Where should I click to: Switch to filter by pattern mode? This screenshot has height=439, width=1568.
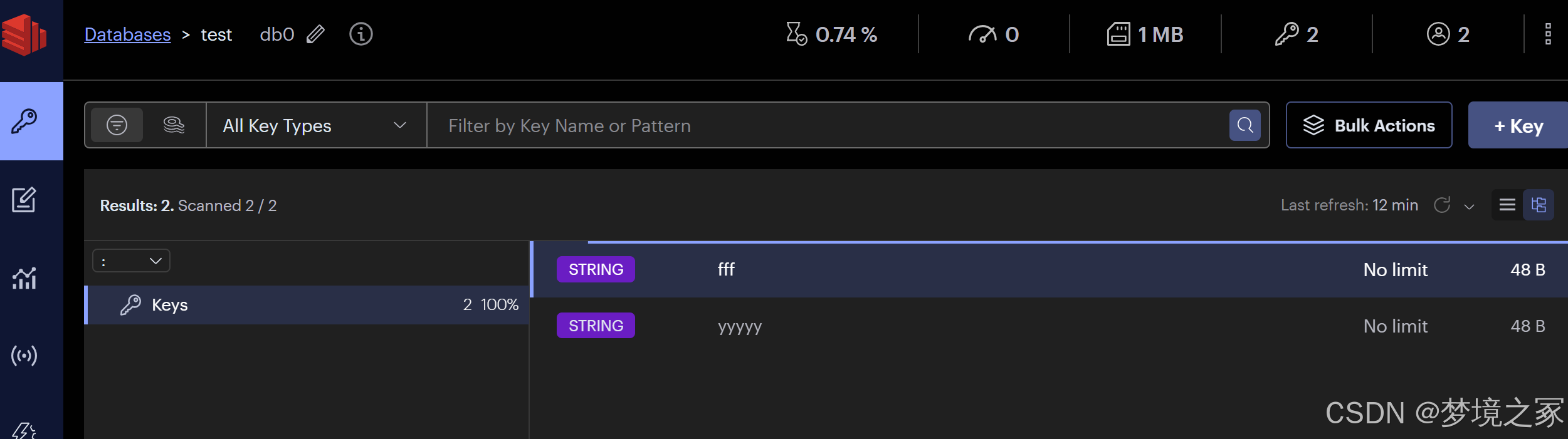coord(117,125)
